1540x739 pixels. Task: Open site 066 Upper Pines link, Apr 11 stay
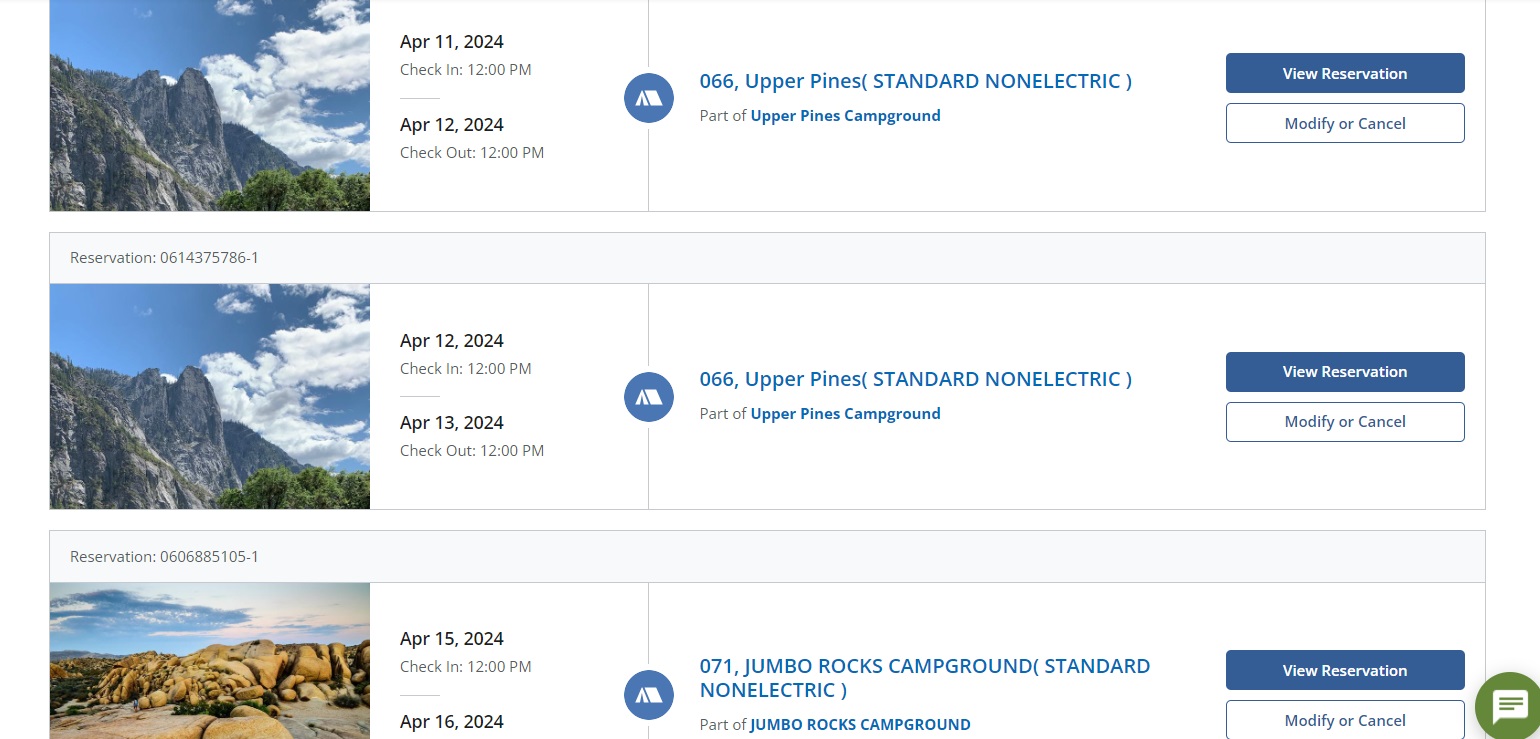click(x=915, y=81)
